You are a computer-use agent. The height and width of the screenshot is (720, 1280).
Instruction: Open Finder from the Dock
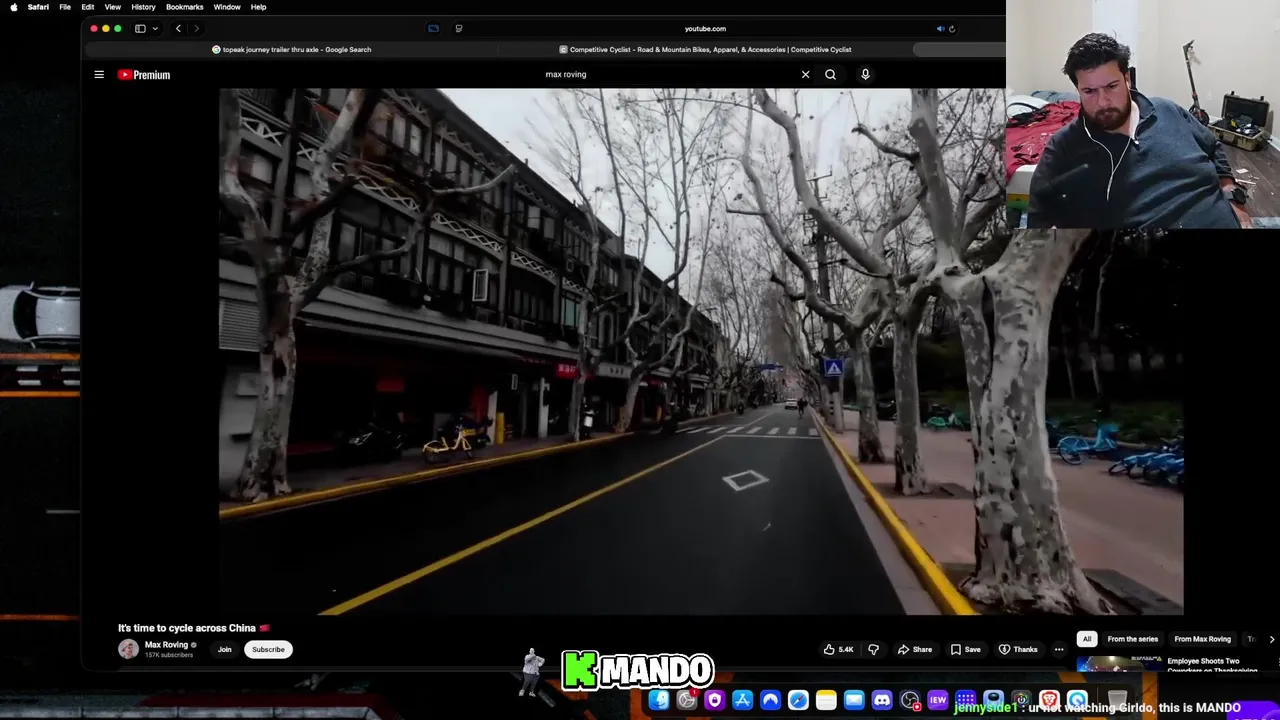pos(659,700)
